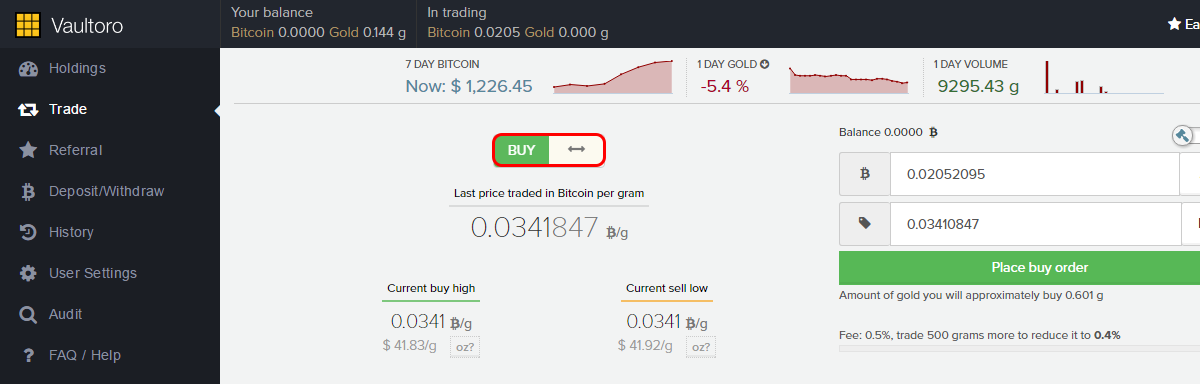Open History clock icon in sidebar
Image resolution: width=1200 pixels, height=384 pixels.
pyautogui.click(x=28, y=232)
